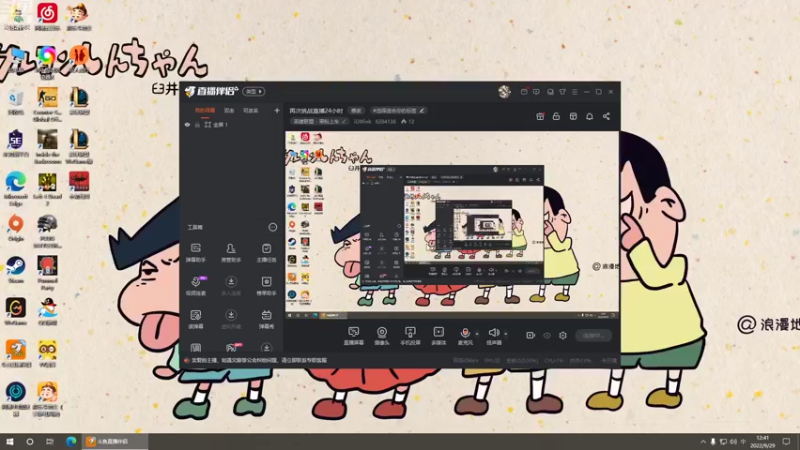This screenshot has height=450, width=800.
Task: Click the share icon at top right
Action: (606, 116)
